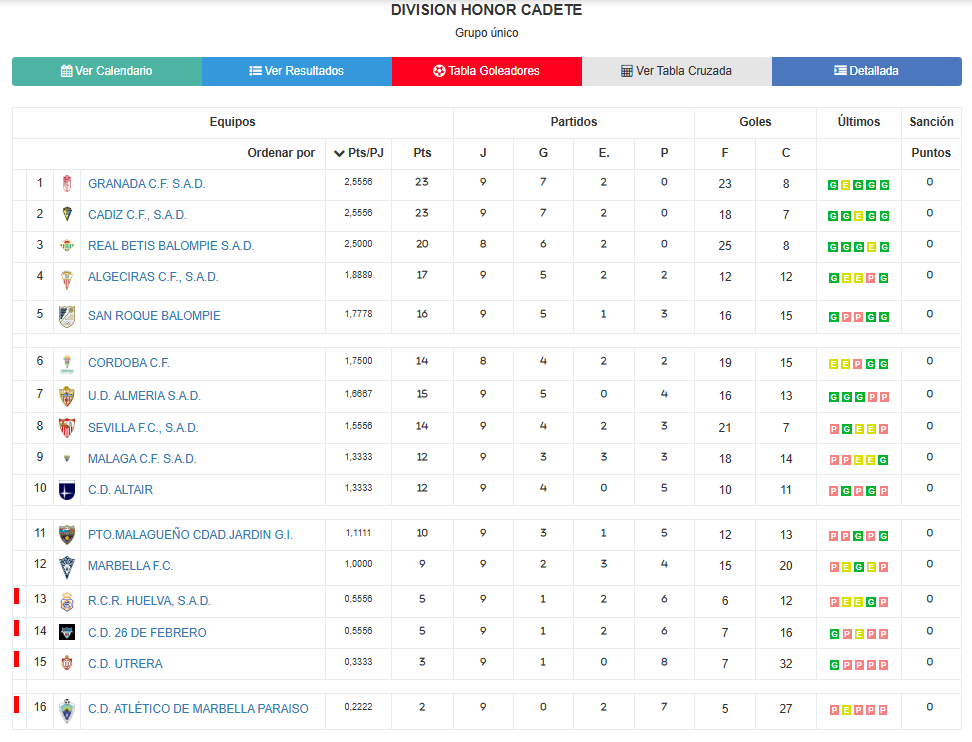Image resolution: width=972 pixels, height=742 pixels.
Task: Click the C goals-against column header
Action: point(785,153)
